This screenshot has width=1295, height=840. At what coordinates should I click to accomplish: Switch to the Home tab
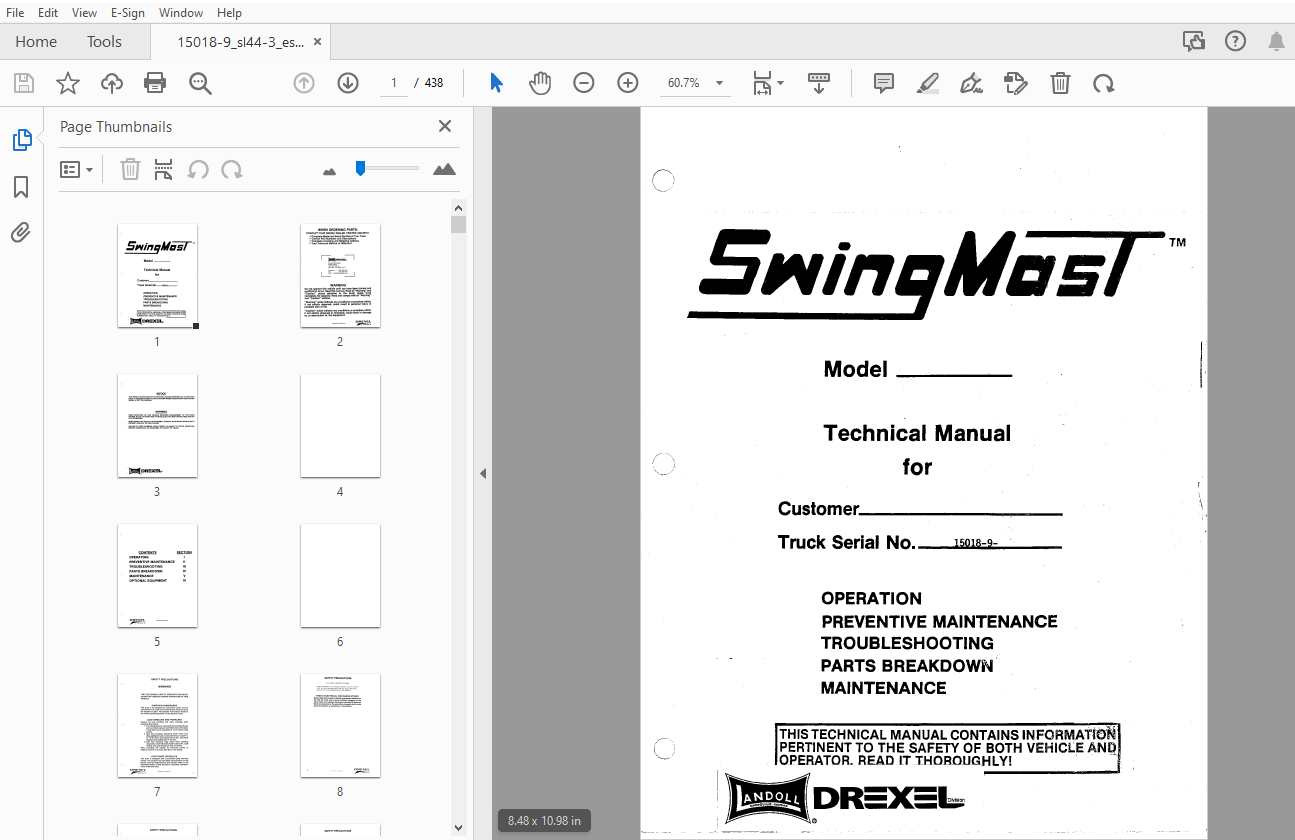coord(36,41)
